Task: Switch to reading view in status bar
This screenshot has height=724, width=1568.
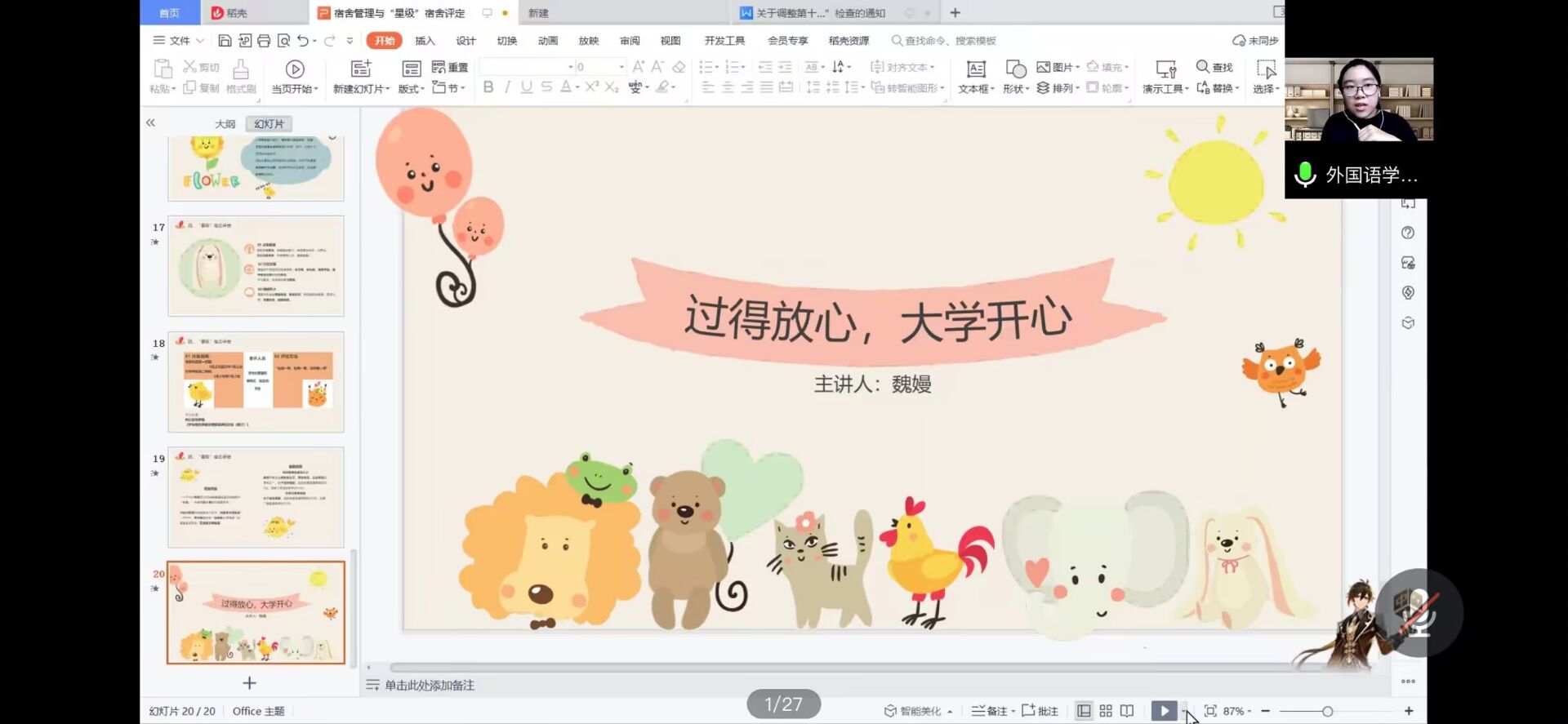Action: [x=1127, y=711]
